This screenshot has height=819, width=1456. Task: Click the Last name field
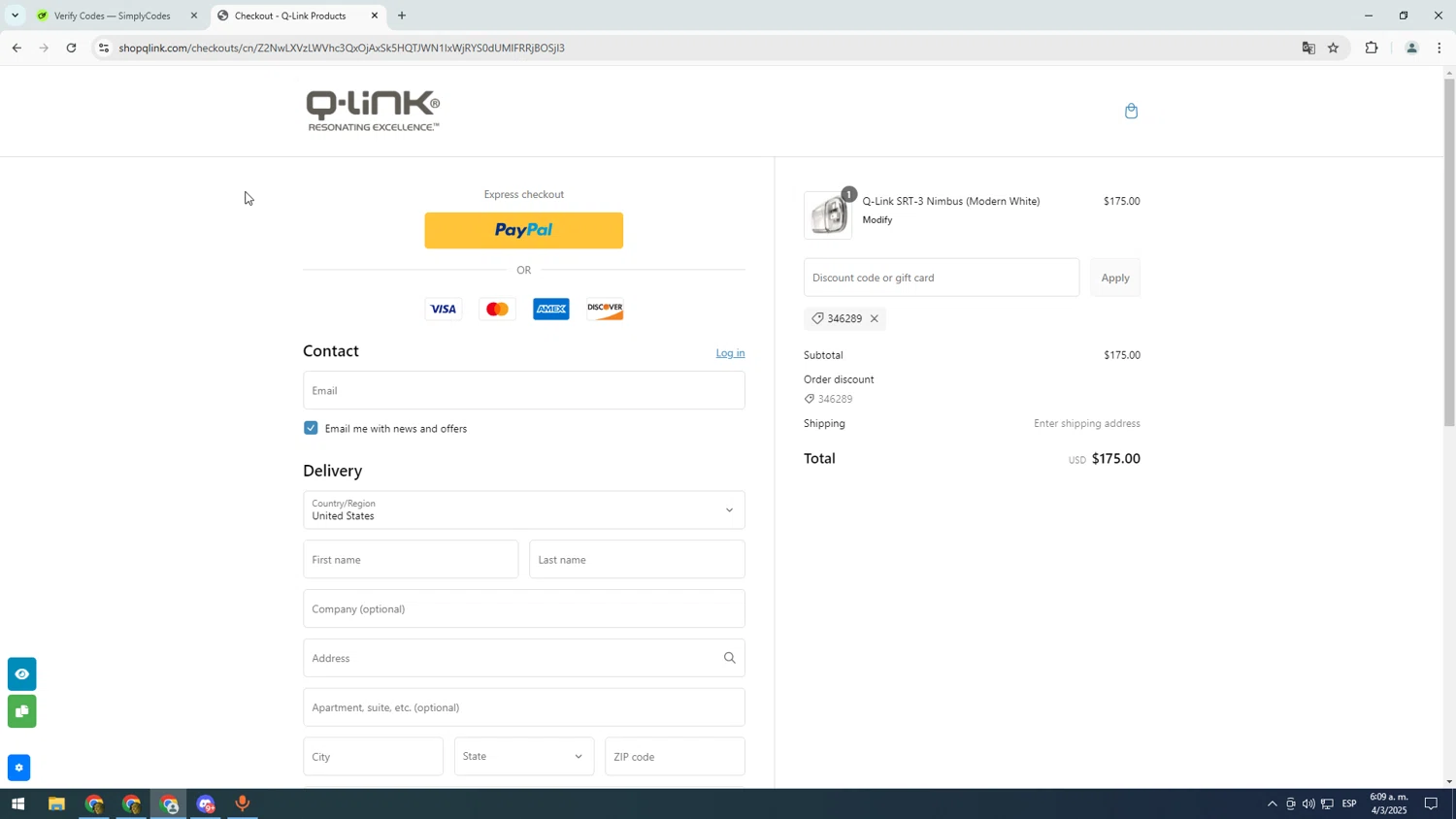tap(637, 560)
